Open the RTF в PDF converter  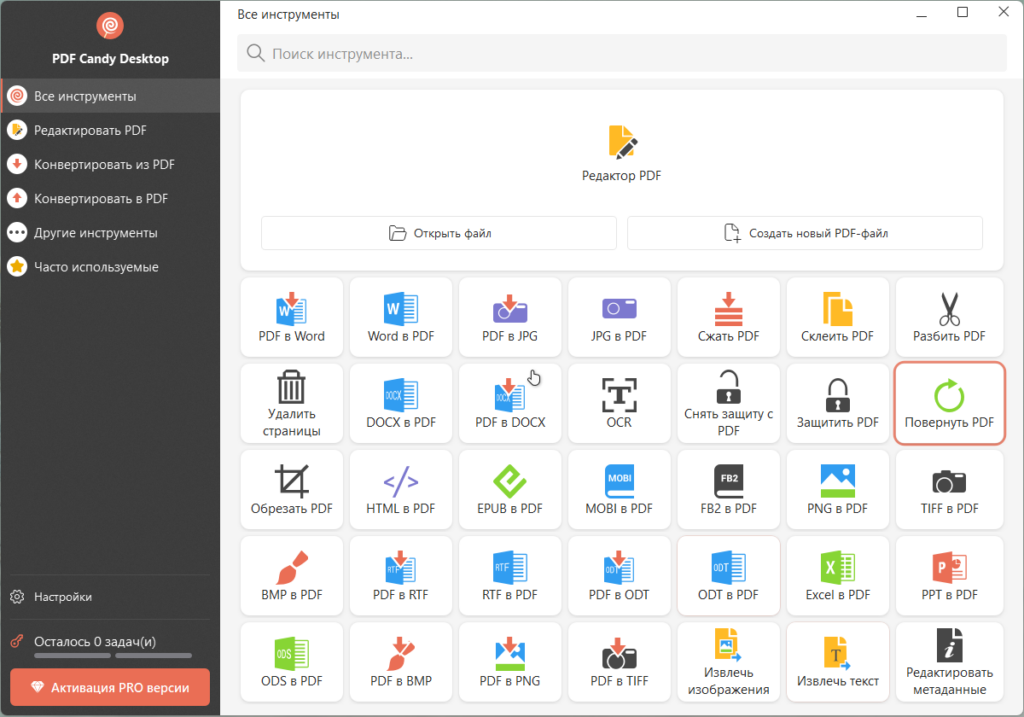tap(509, 576)
